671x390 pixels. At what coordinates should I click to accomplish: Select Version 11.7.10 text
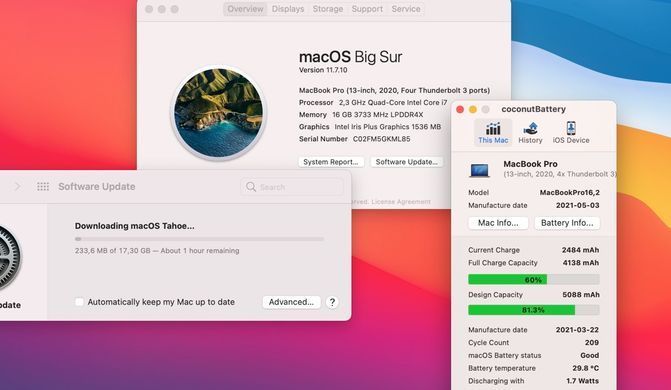[x=323, y=70]
